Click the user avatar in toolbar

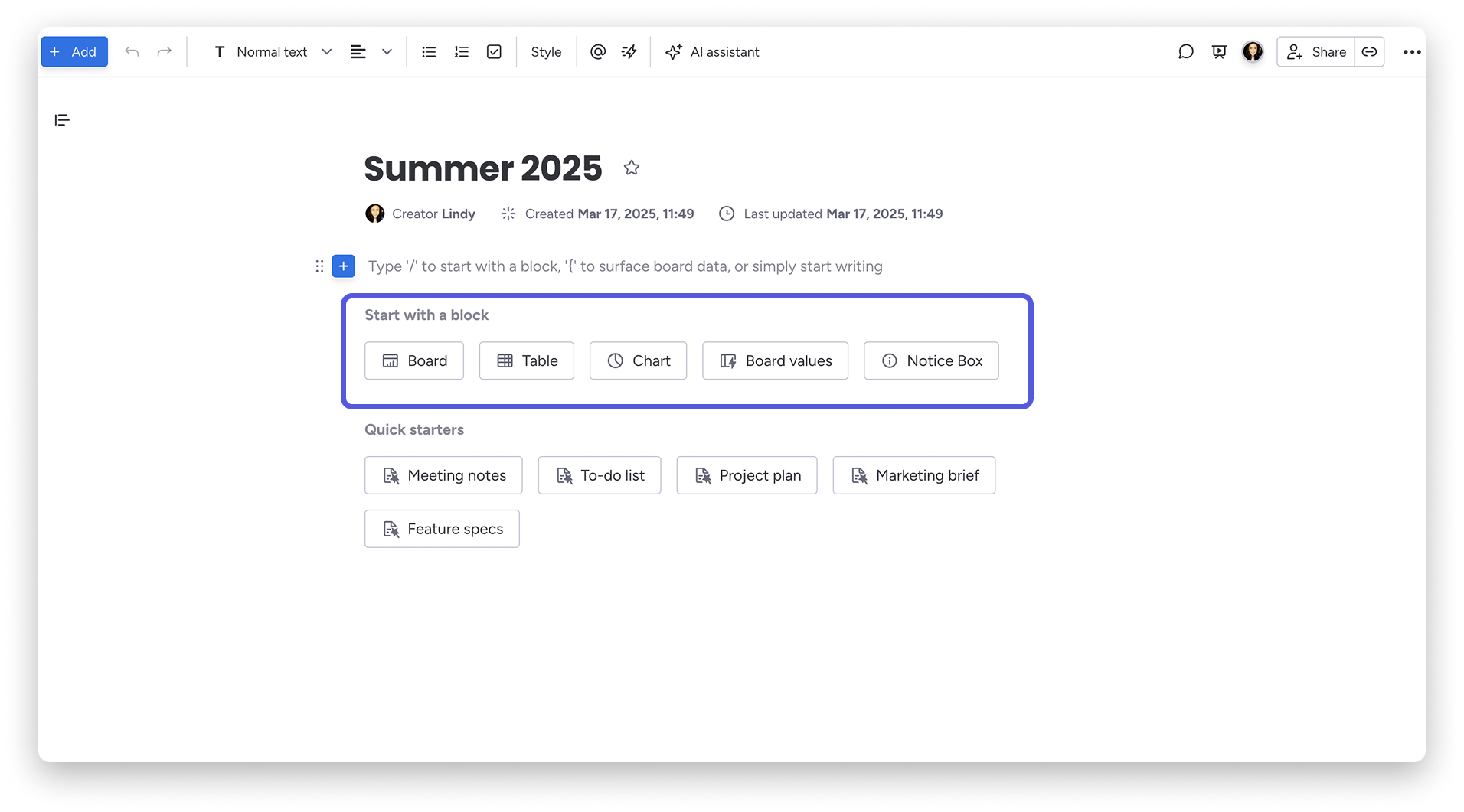1253,52
